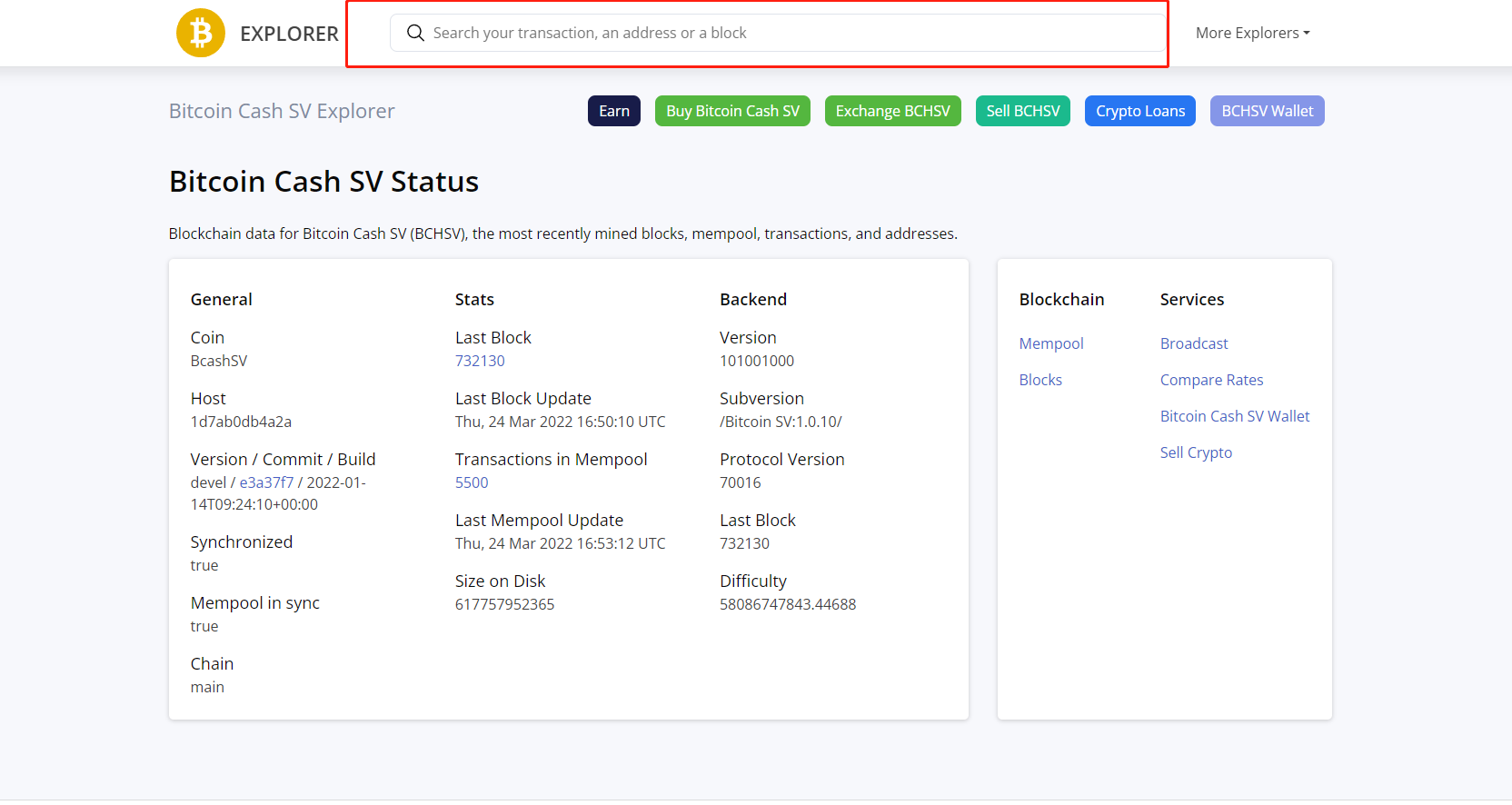
Task: Click the Bitcoin logo icon
Action: (201, 33)
